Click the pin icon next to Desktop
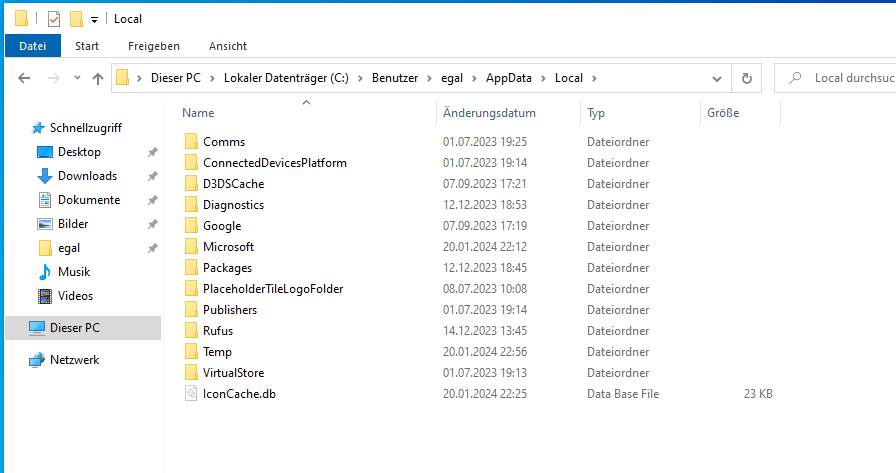896x473 pixels. 153,152
